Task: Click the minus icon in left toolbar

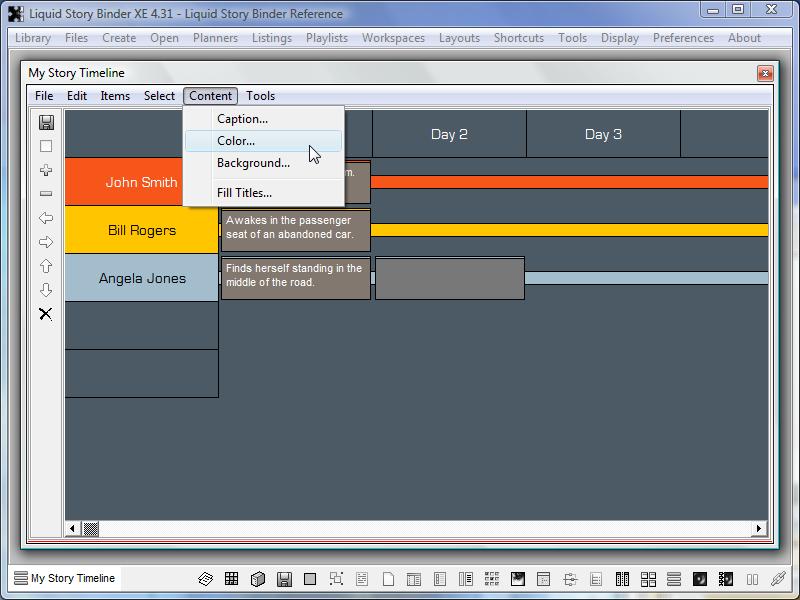Action: coord(46,194)
